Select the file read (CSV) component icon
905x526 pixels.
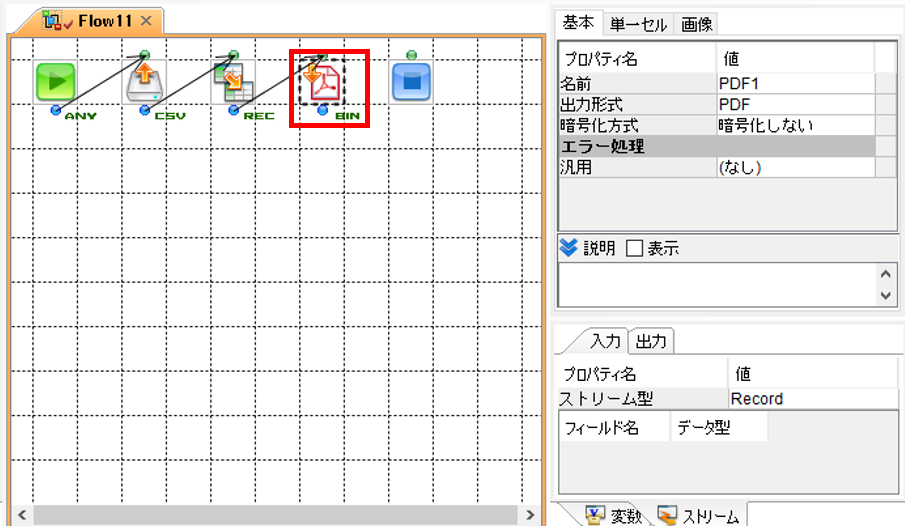coord(144,81)
